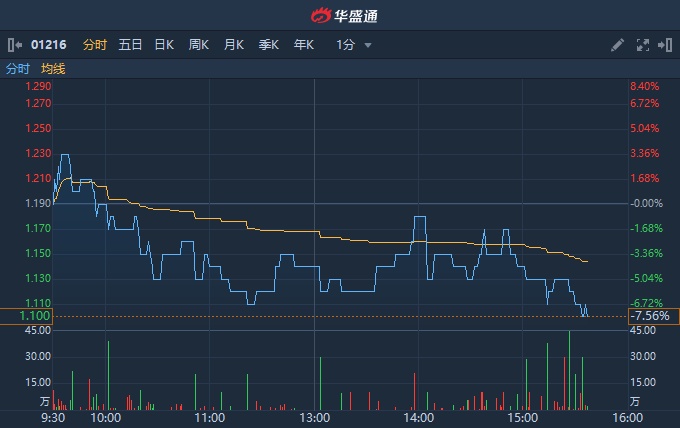This screenshot has width=680, height=428.
Task: Show the 年K yearly candlestick chart
Action: coord(304,45)
